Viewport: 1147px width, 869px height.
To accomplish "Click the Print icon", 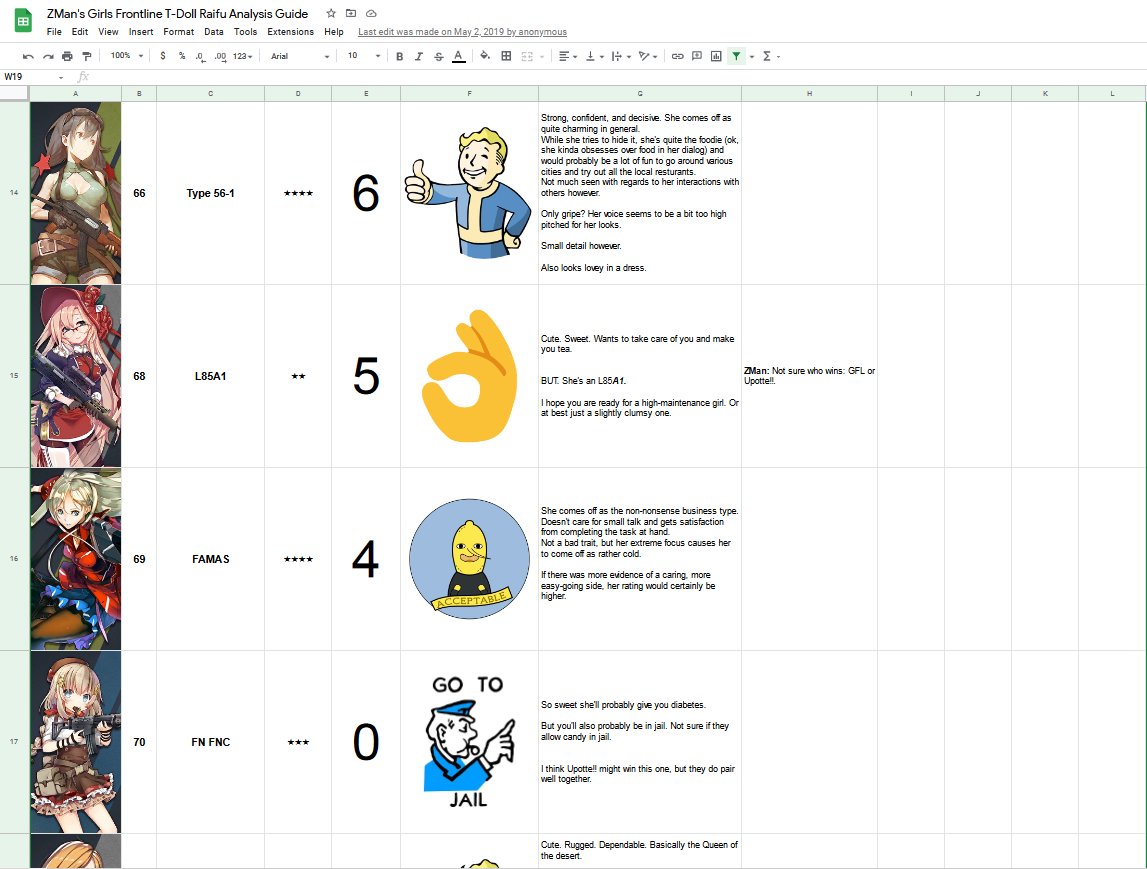I will click(67, 56).
